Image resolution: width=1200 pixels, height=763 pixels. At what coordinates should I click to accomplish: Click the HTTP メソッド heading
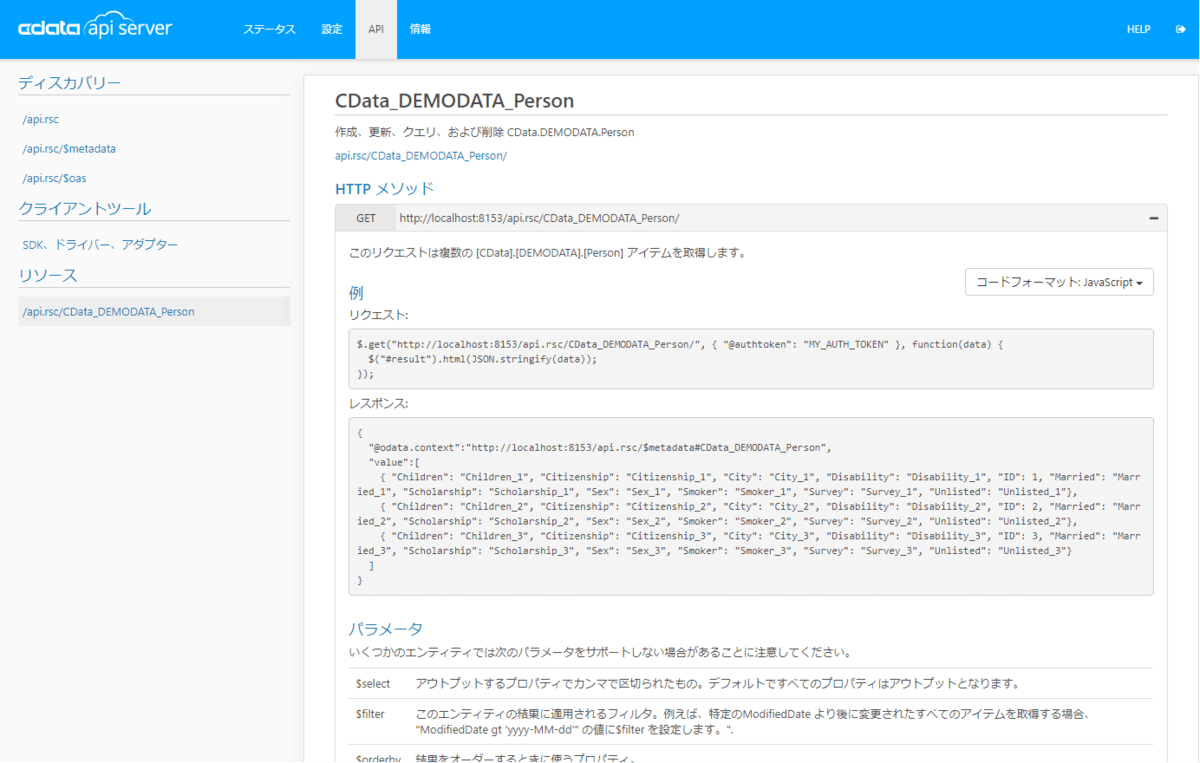[x=385, y=188]
